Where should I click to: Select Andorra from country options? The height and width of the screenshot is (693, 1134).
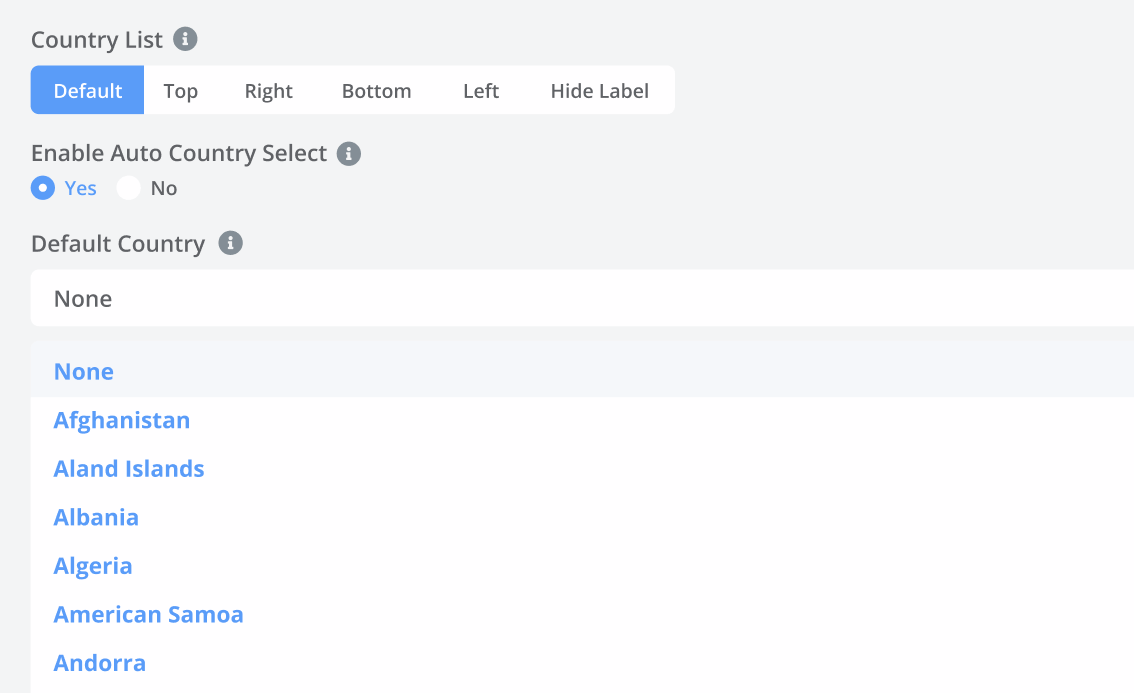[100, 663]
